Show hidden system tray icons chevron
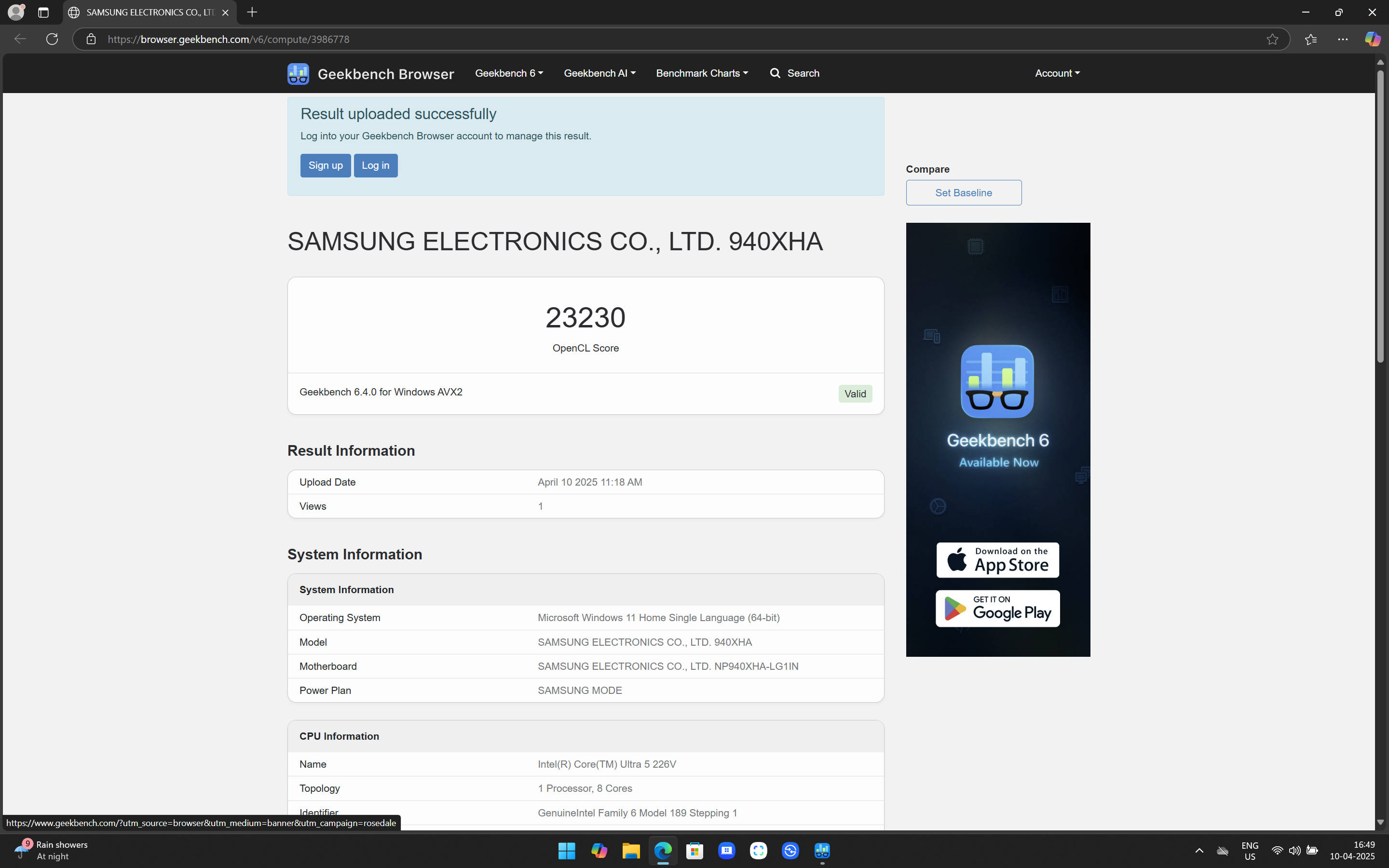Viewport: 1389px width, 868px height. (1199, 850)
